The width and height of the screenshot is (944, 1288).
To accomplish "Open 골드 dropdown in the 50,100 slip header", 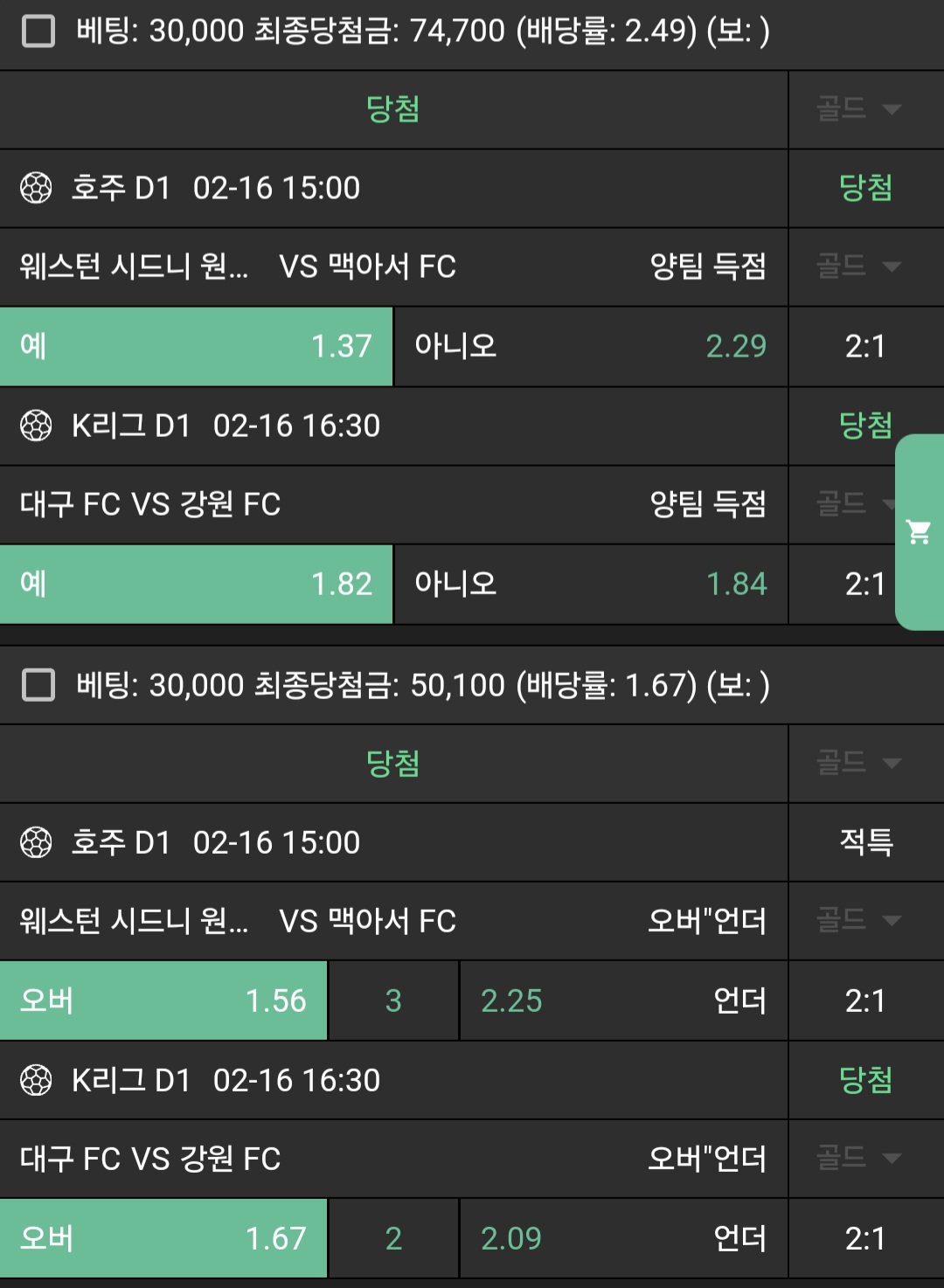I will 858,763.
